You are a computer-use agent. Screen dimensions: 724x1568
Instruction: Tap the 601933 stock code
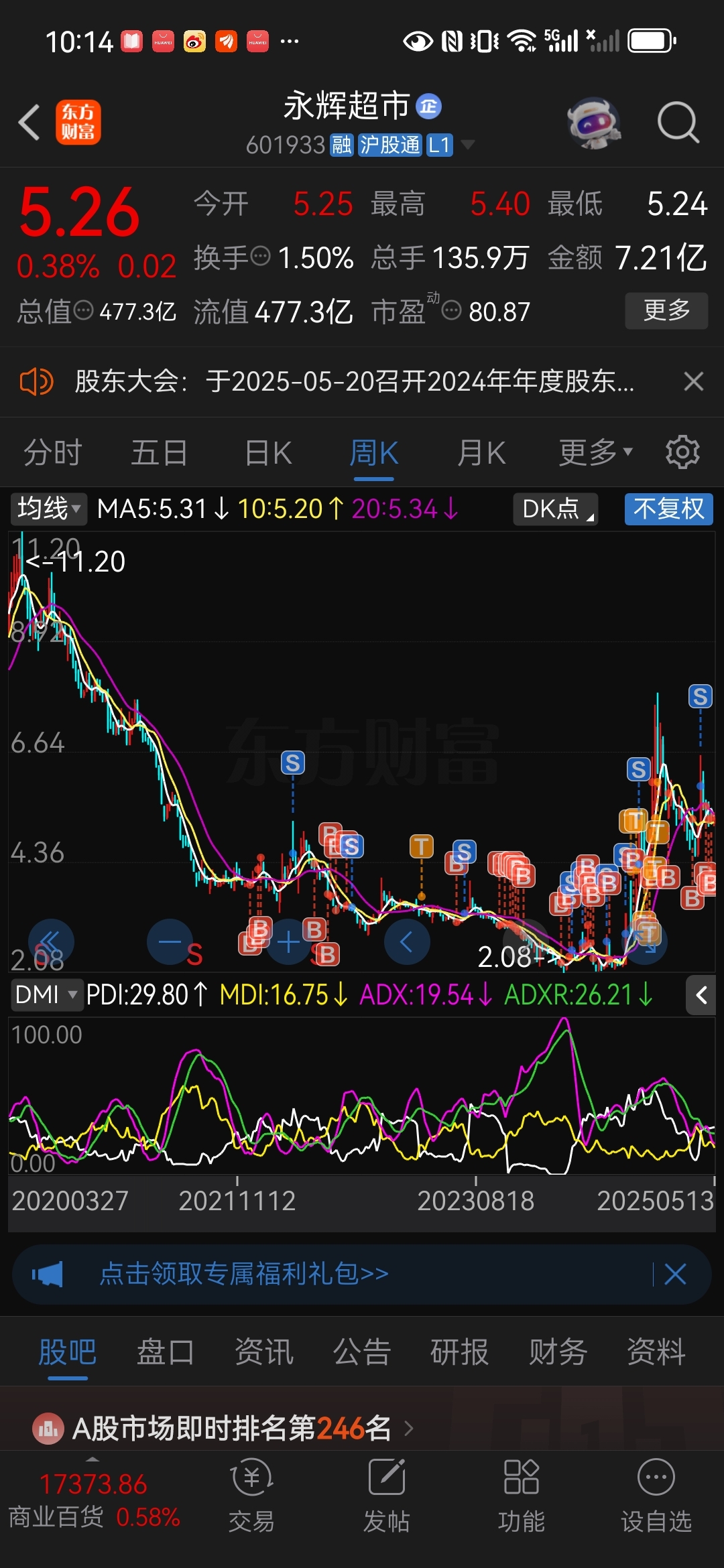(286, 145)
